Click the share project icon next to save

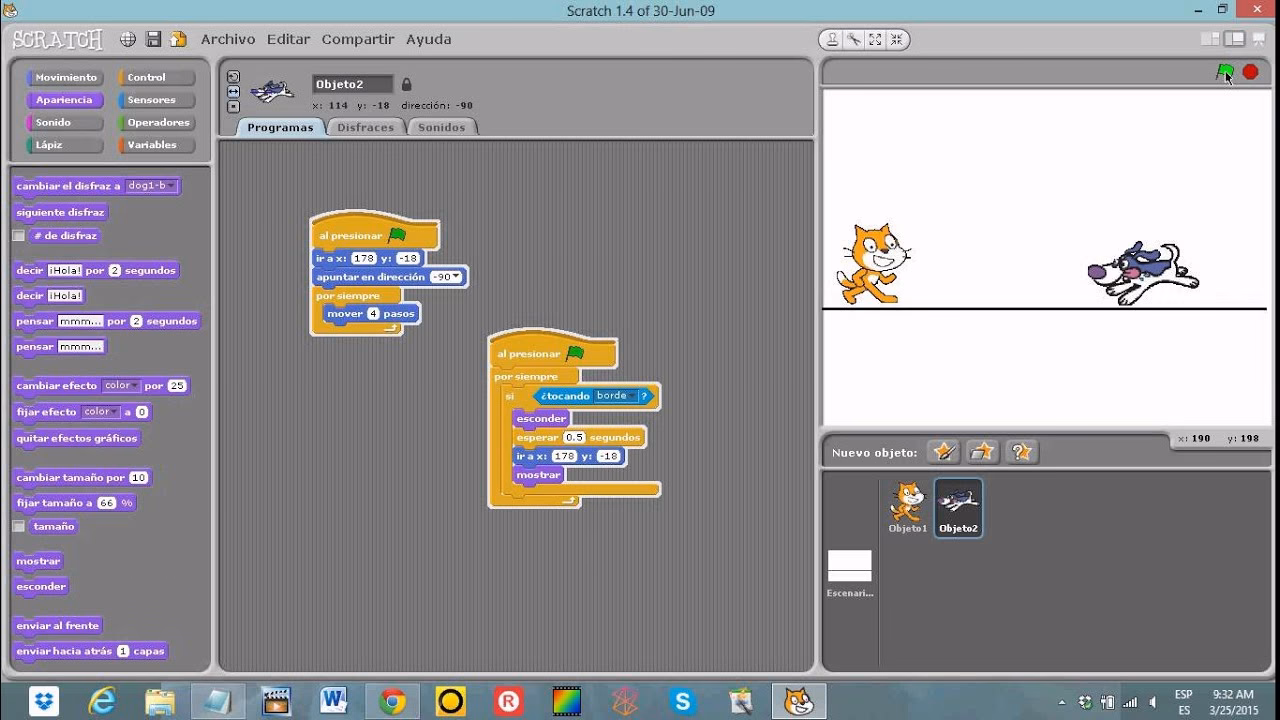(178, 39)
